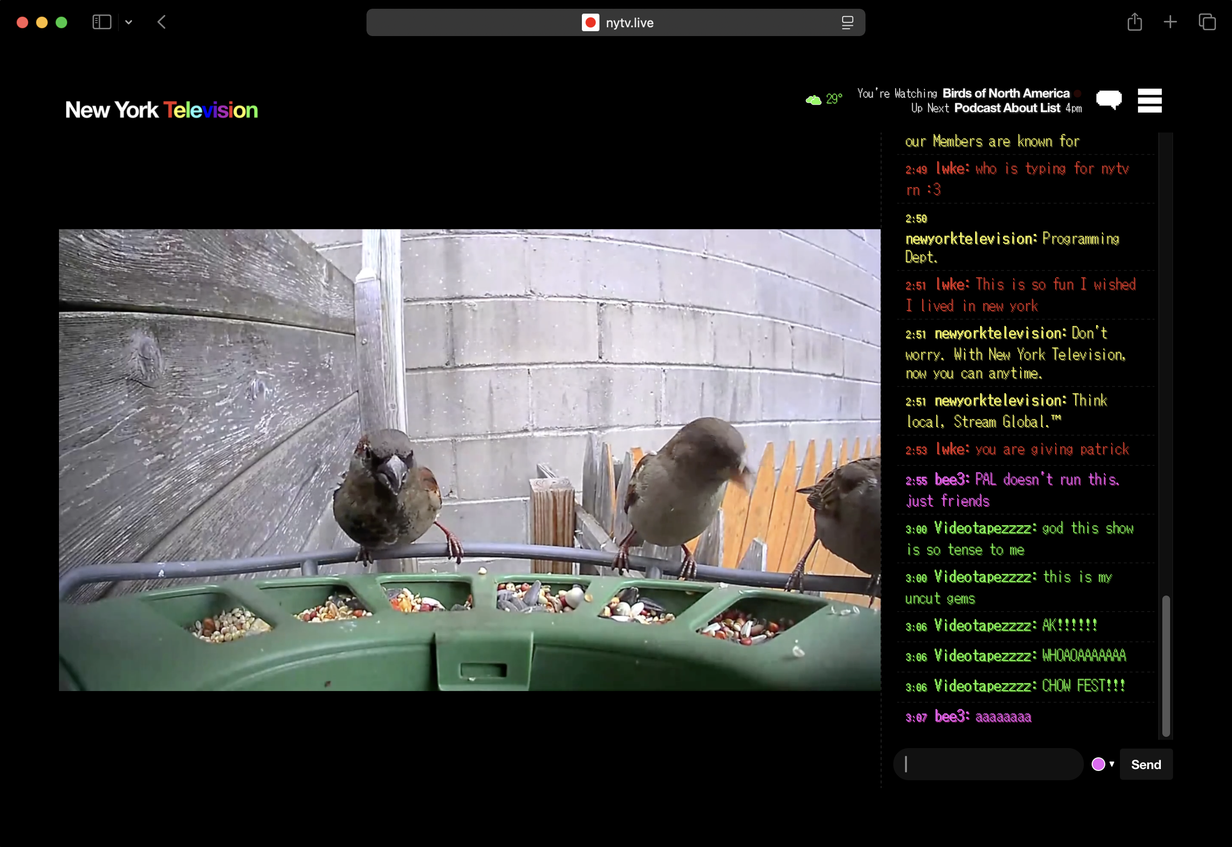Image resolution: width=1232 pixels, height=847 pixels.
Task: Click the Birds of North America show title
Action: click(1004, 93)
